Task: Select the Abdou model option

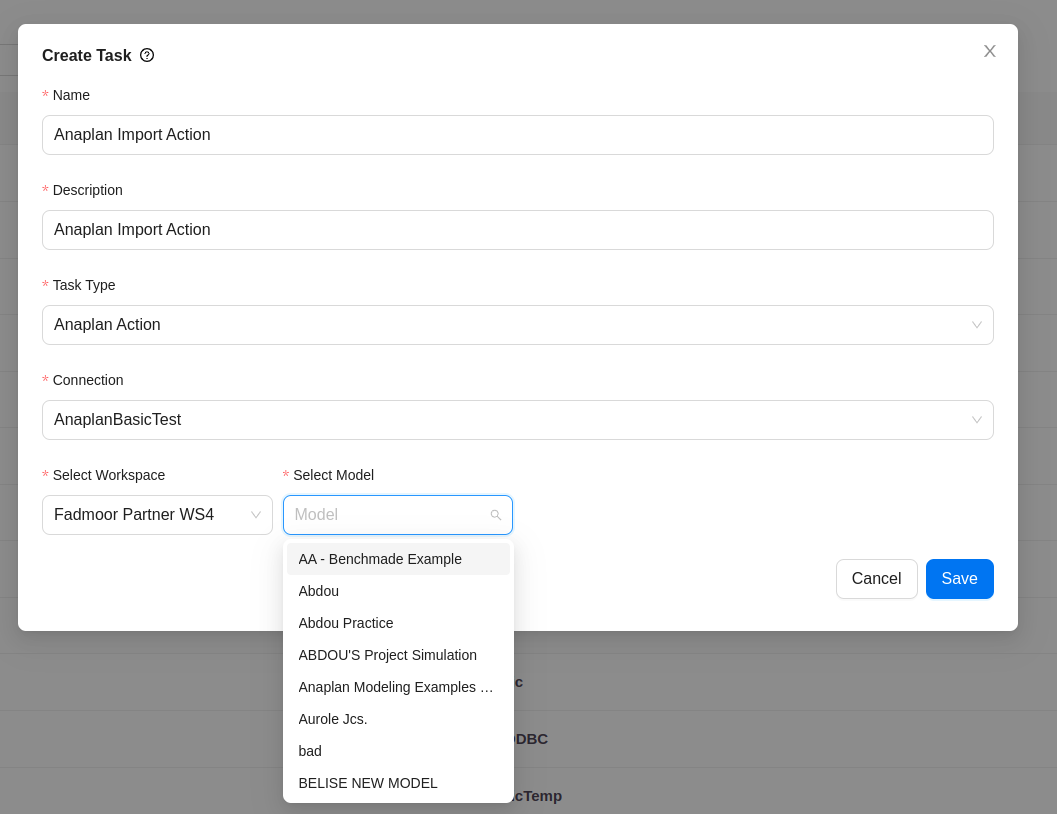Action: click(x=398, y=591)
